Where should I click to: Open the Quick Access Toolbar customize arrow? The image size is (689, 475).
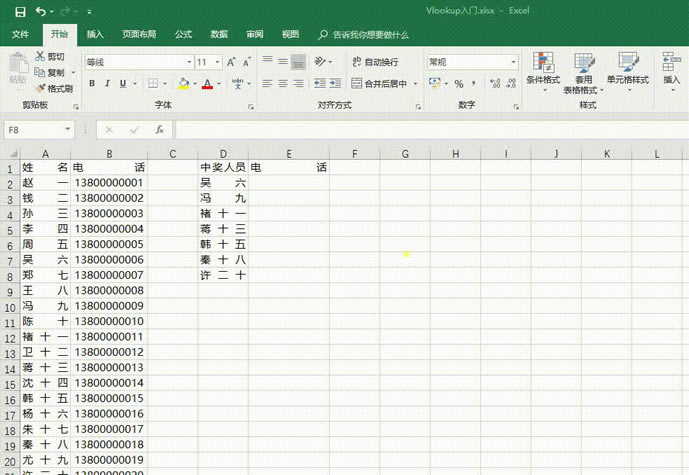tap(89, 12)
